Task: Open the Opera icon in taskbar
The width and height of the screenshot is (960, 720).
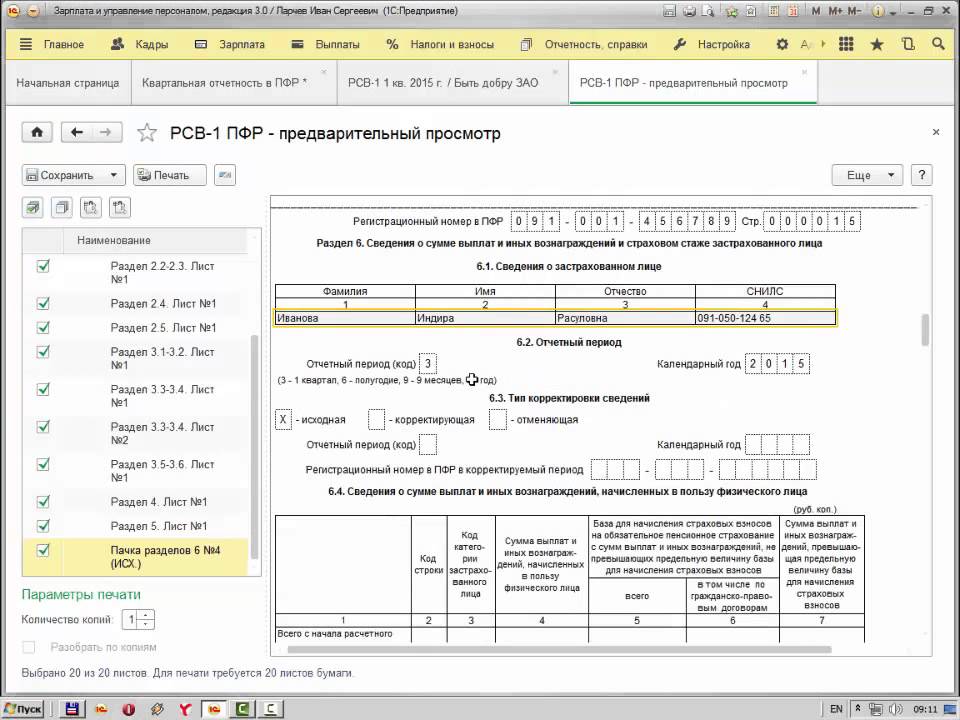Action: click(x=129, y=709)
